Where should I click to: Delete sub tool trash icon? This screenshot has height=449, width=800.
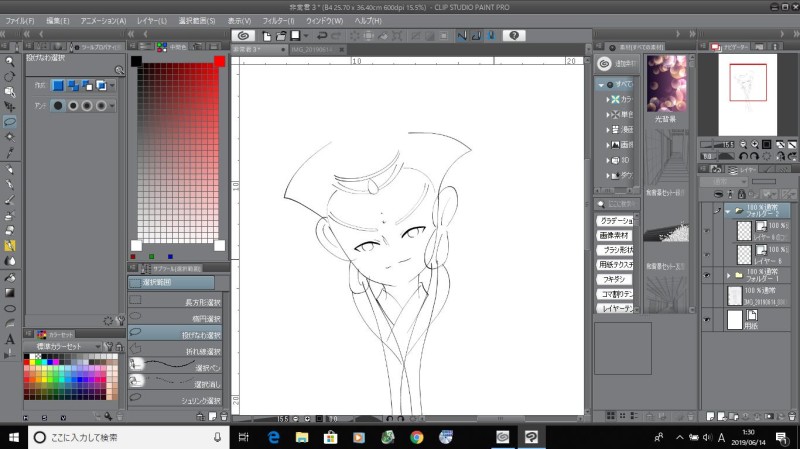(223, 417)
